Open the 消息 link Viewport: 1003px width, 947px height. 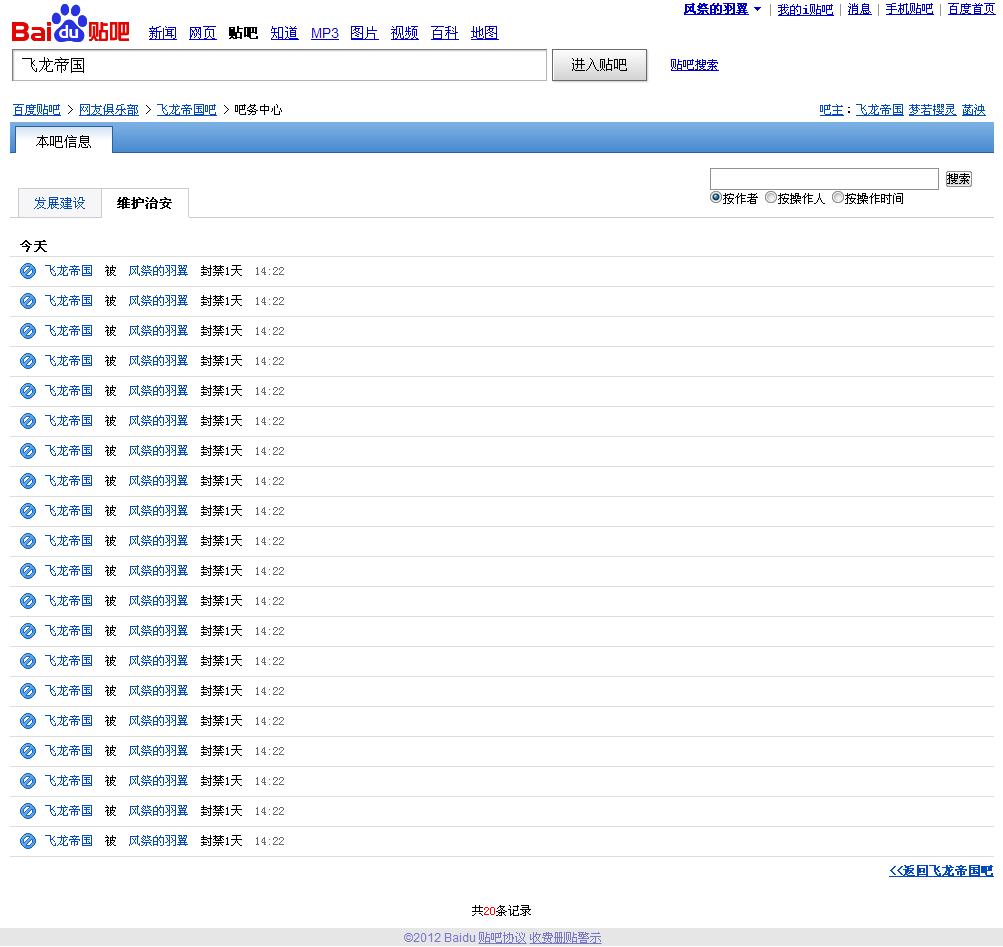(x=859, y=9)
